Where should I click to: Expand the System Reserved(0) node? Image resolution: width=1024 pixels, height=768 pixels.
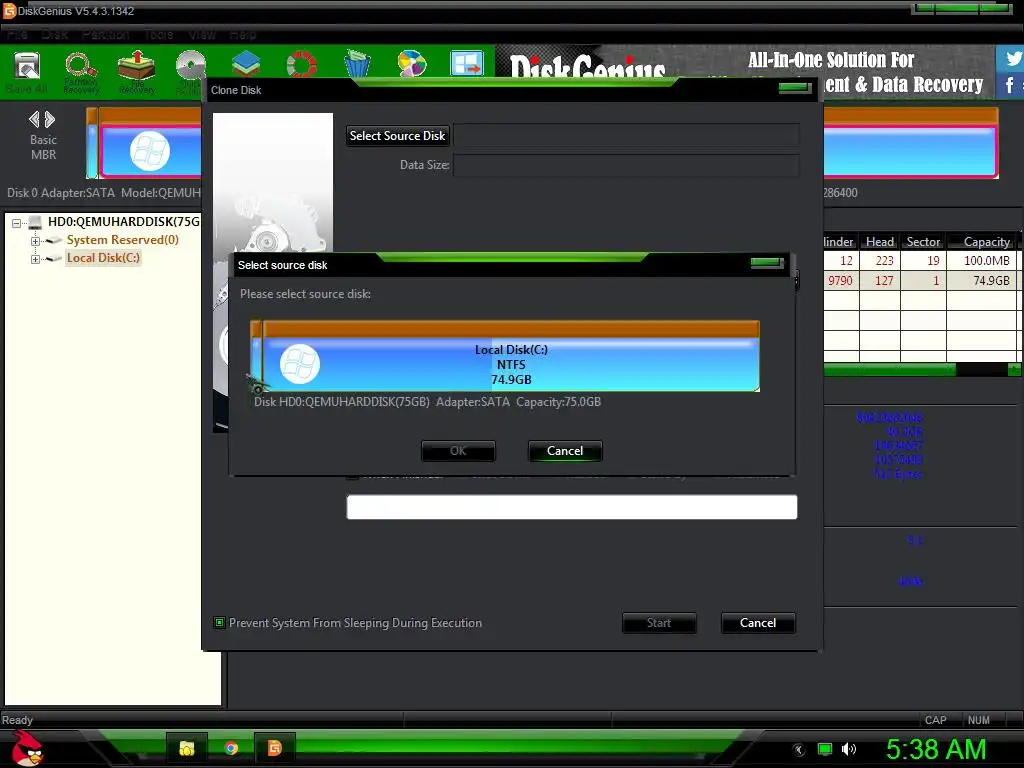pos(35,241)
